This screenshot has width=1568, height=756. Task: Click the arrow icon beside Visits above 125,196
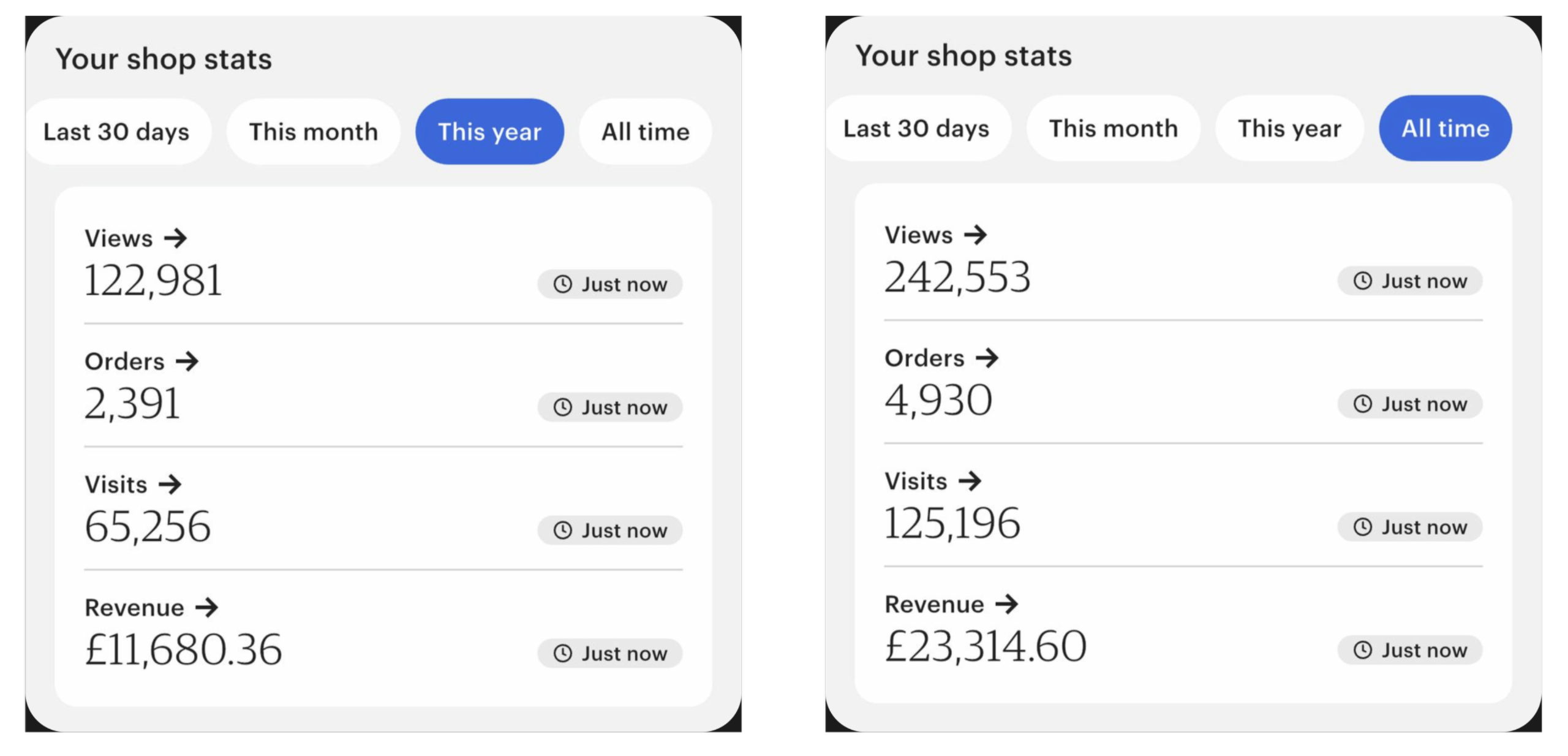(x=970, y=481)
